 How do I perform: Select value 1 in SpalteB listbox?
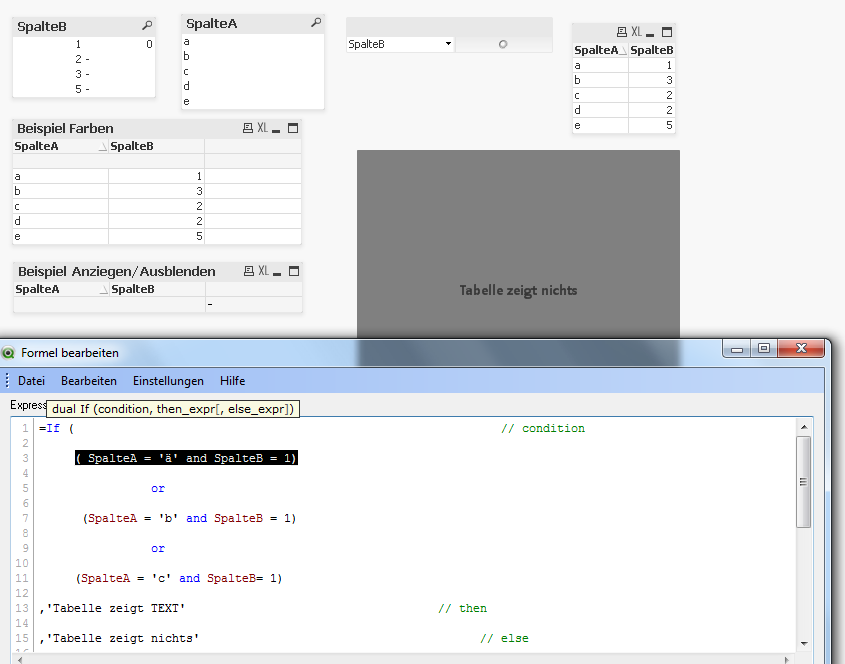pyautogui.click(x=78, y=44)
